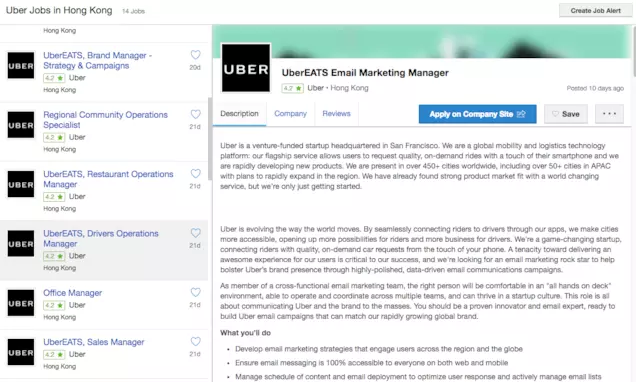
Task: Open Regional Community Operations Specialist job
Action: coord(105,120)
